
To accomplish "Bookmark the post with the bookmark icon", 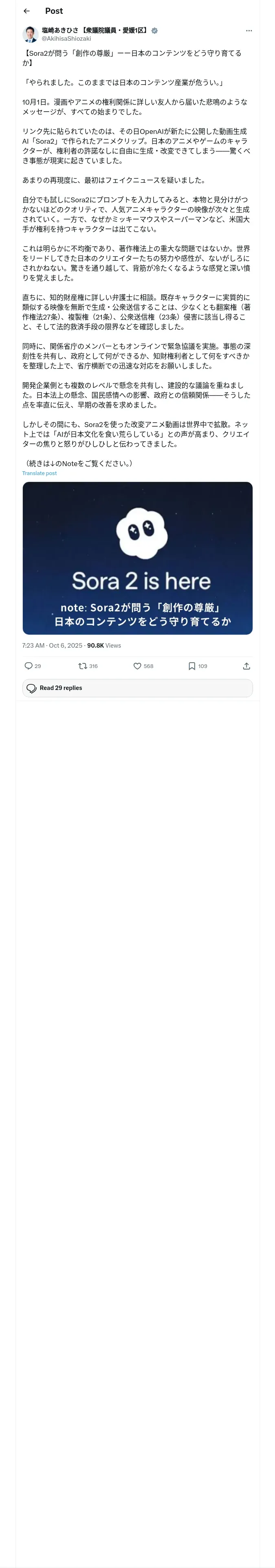I will coord(192,666).
